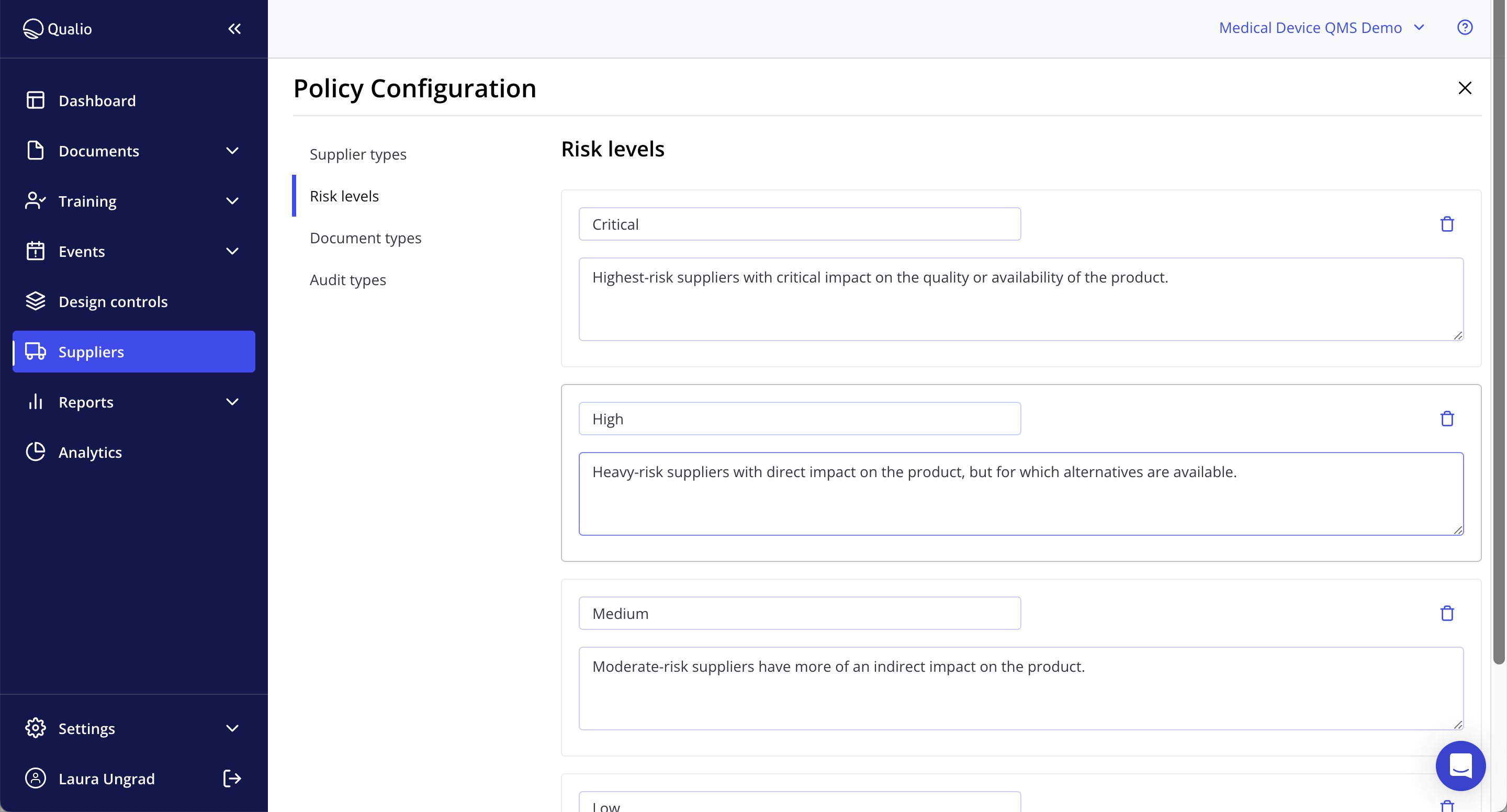The image size is (1507, 812).
Task: Delete the Critical risk level
Action: pyautogui.click(x=1447, y=224)
